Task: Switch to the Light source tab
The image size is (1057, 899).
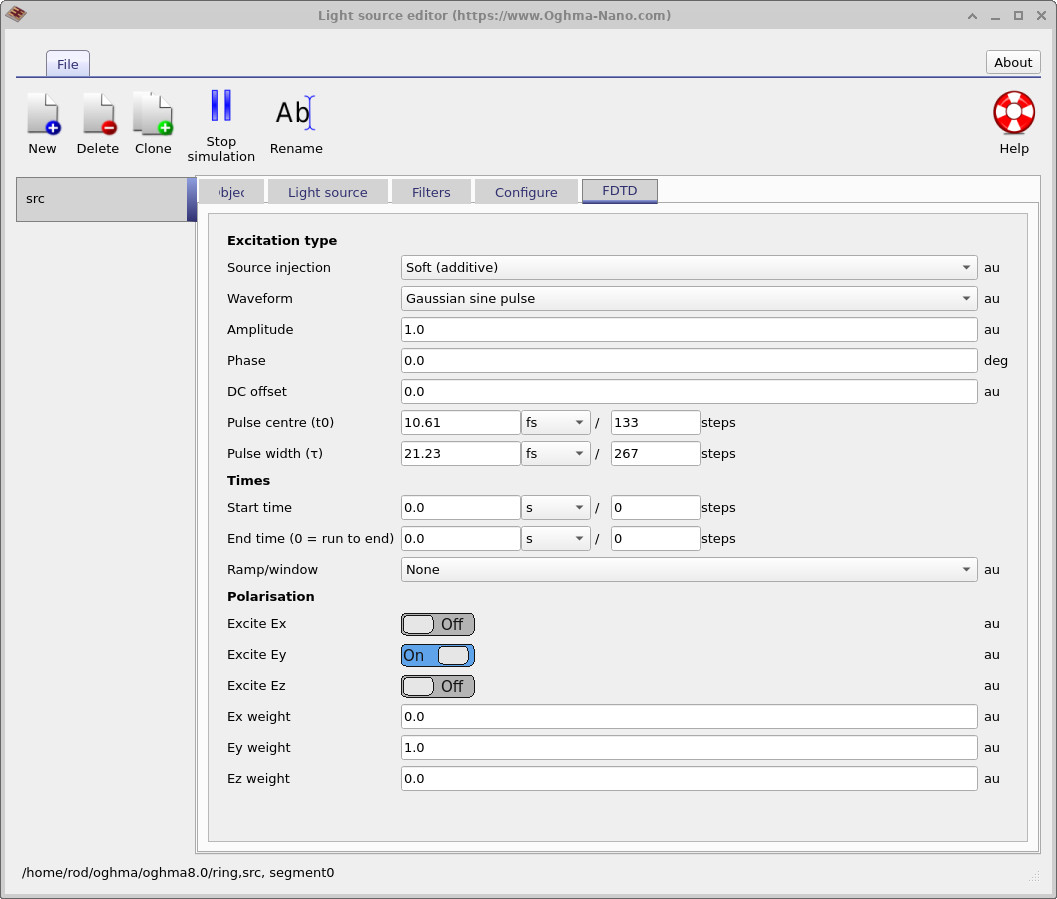Action: (x=327, y=191)
